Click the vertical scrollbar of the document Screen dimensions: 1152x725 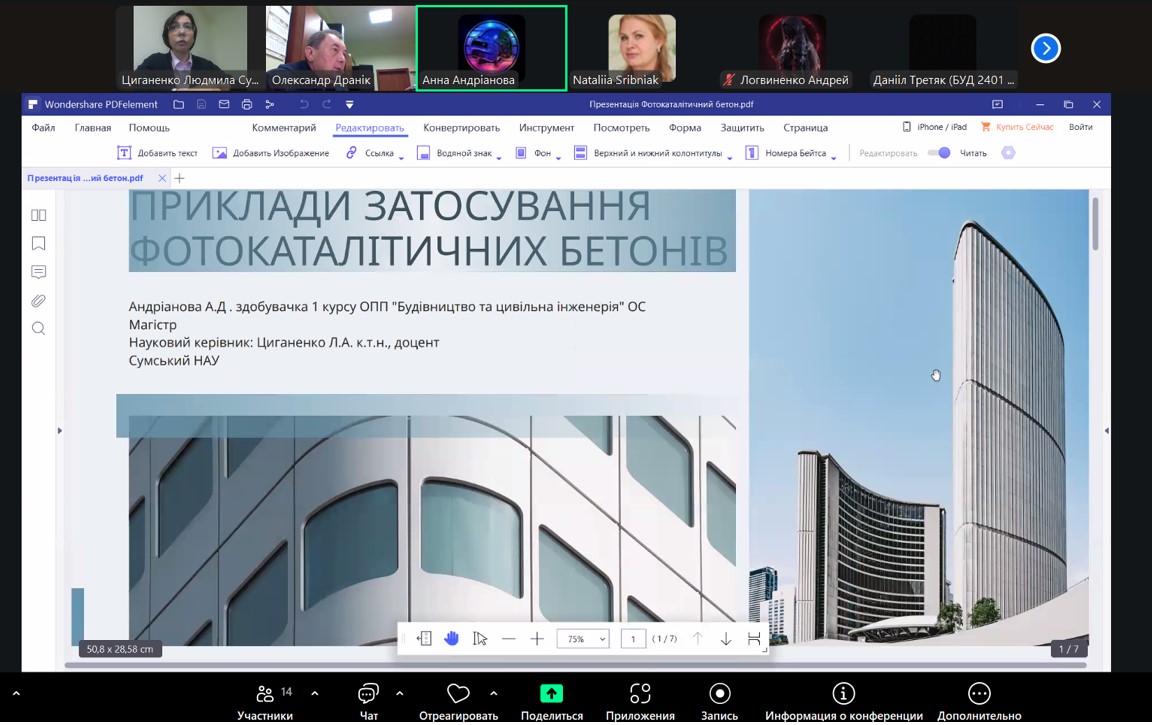pos(1096,225)
